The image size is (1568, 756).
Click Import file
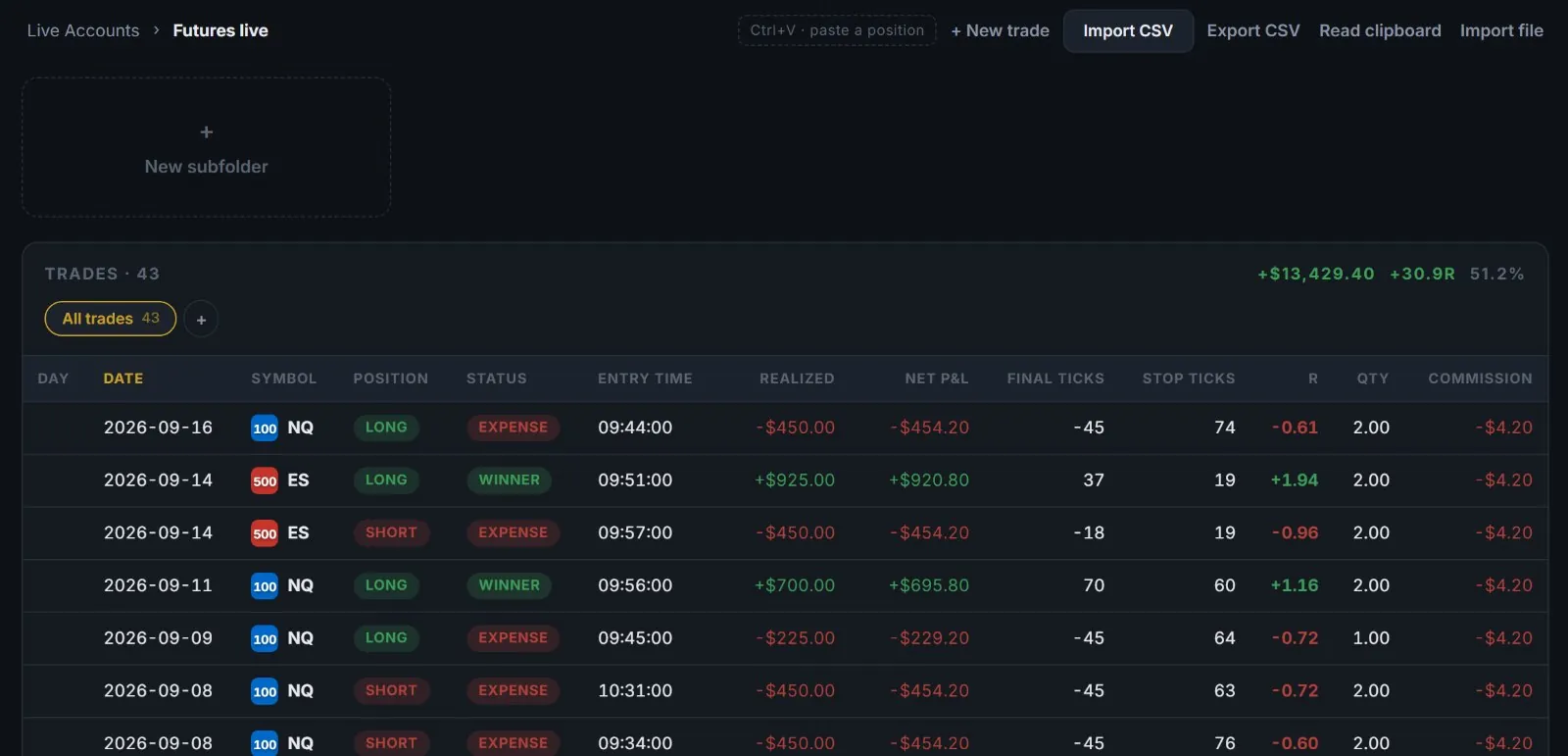[1501, 30]
